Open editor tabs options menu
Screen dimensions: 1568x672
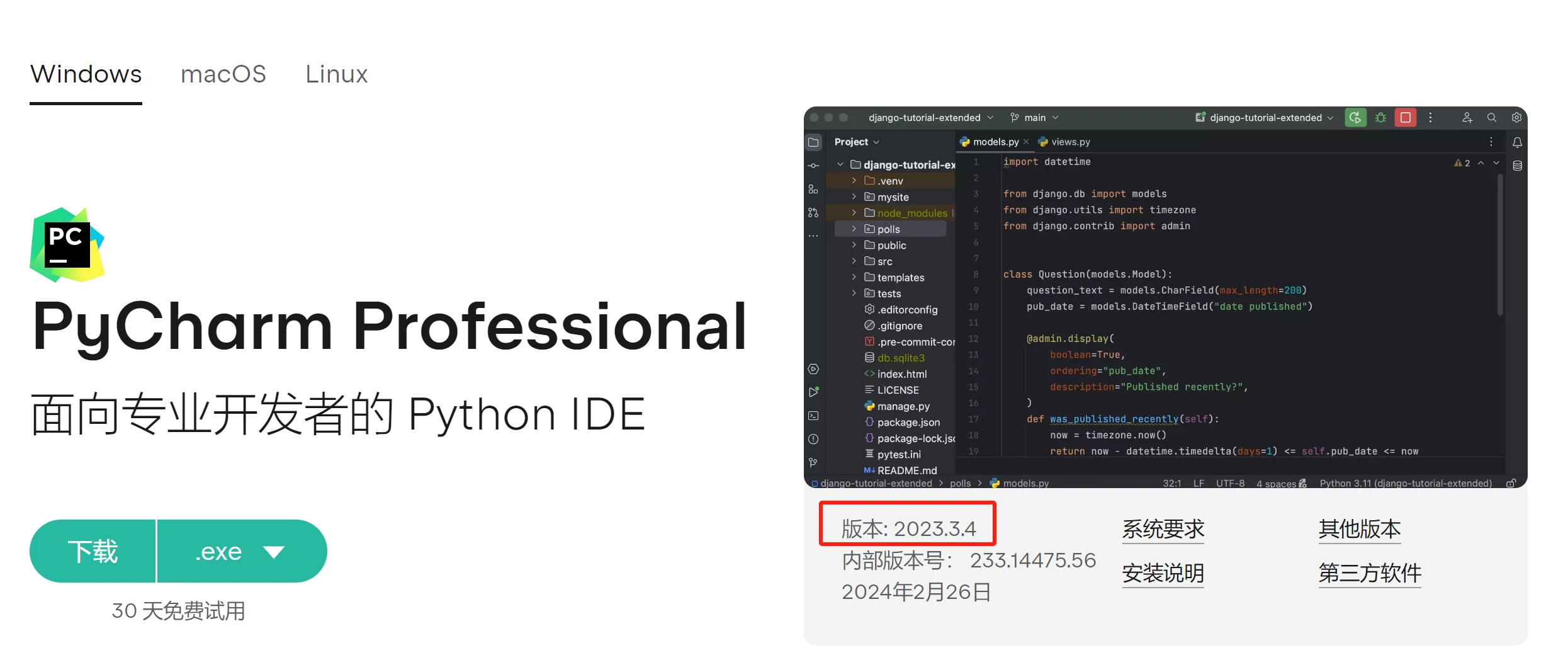(1491, 142)
